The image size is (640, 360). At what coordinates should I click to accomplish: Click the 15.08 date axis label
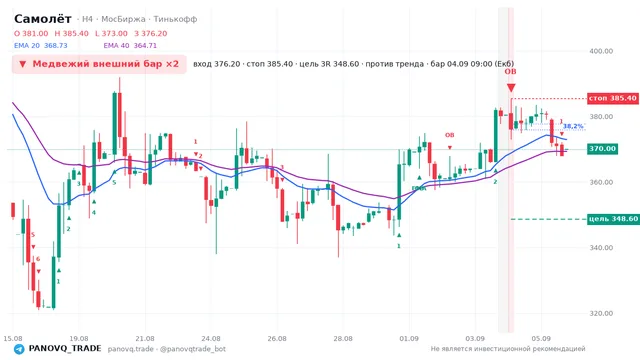pyautogui.click(x=13, y=338)
